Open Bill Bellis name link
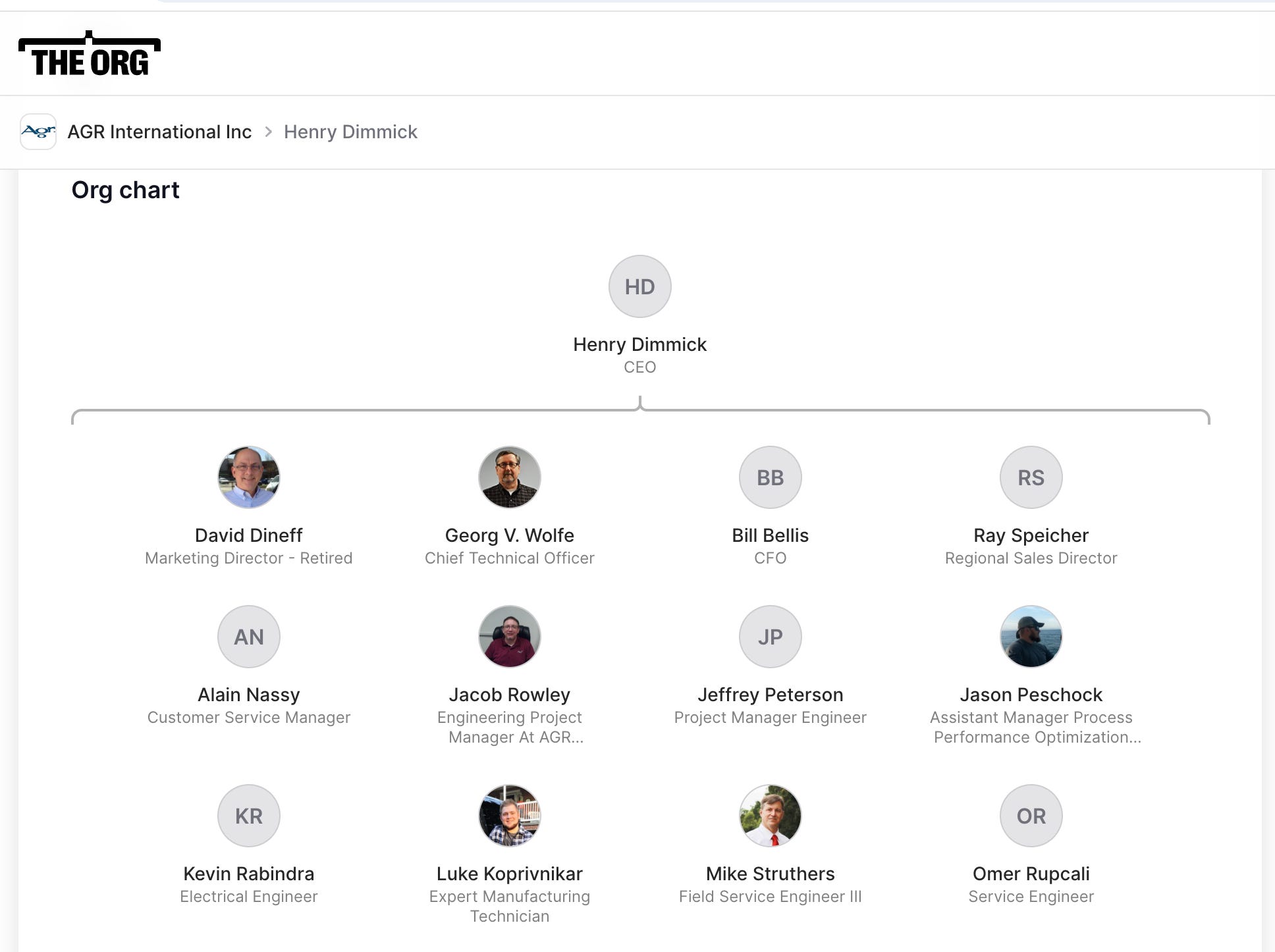This screenshot has height=952, width=1275. (x=771, y=535)
